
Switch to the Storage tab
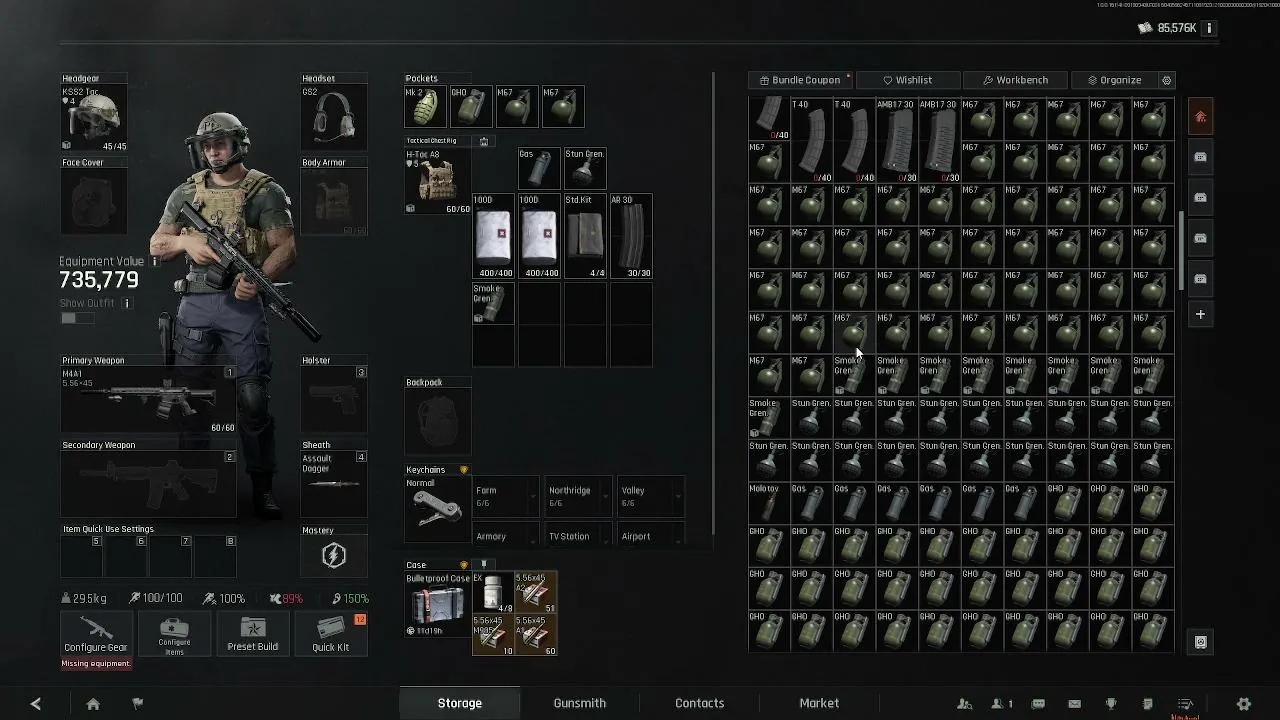[460, 703]
